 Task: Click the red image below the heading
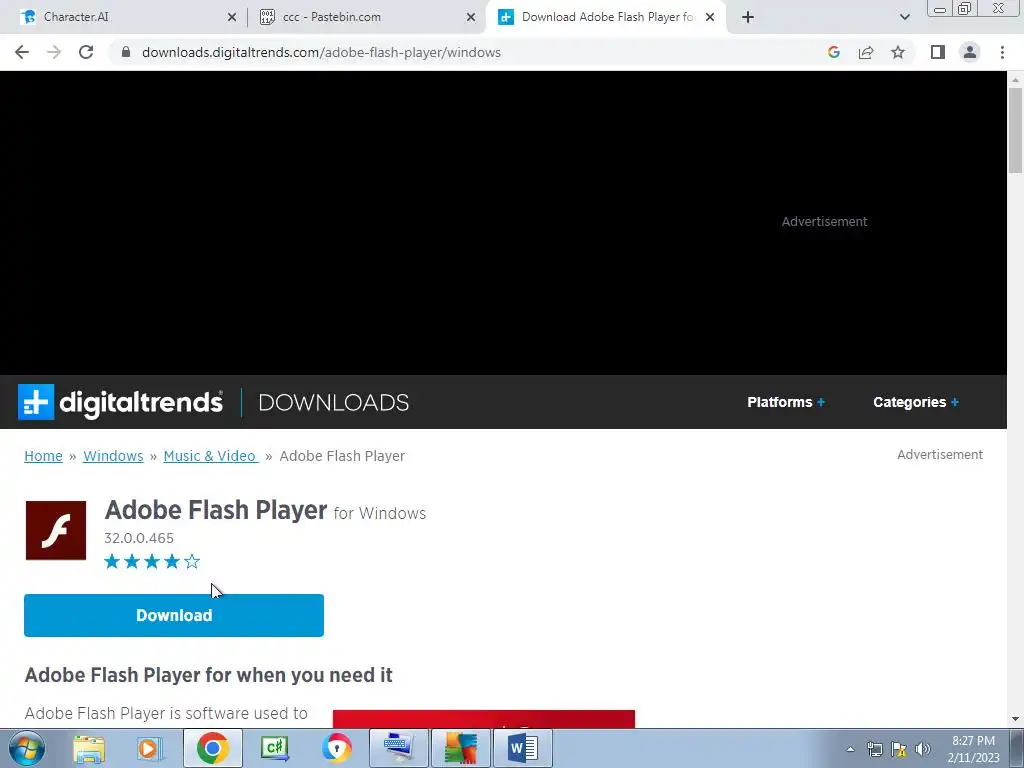pyautogui.click(x=483, y=718)
